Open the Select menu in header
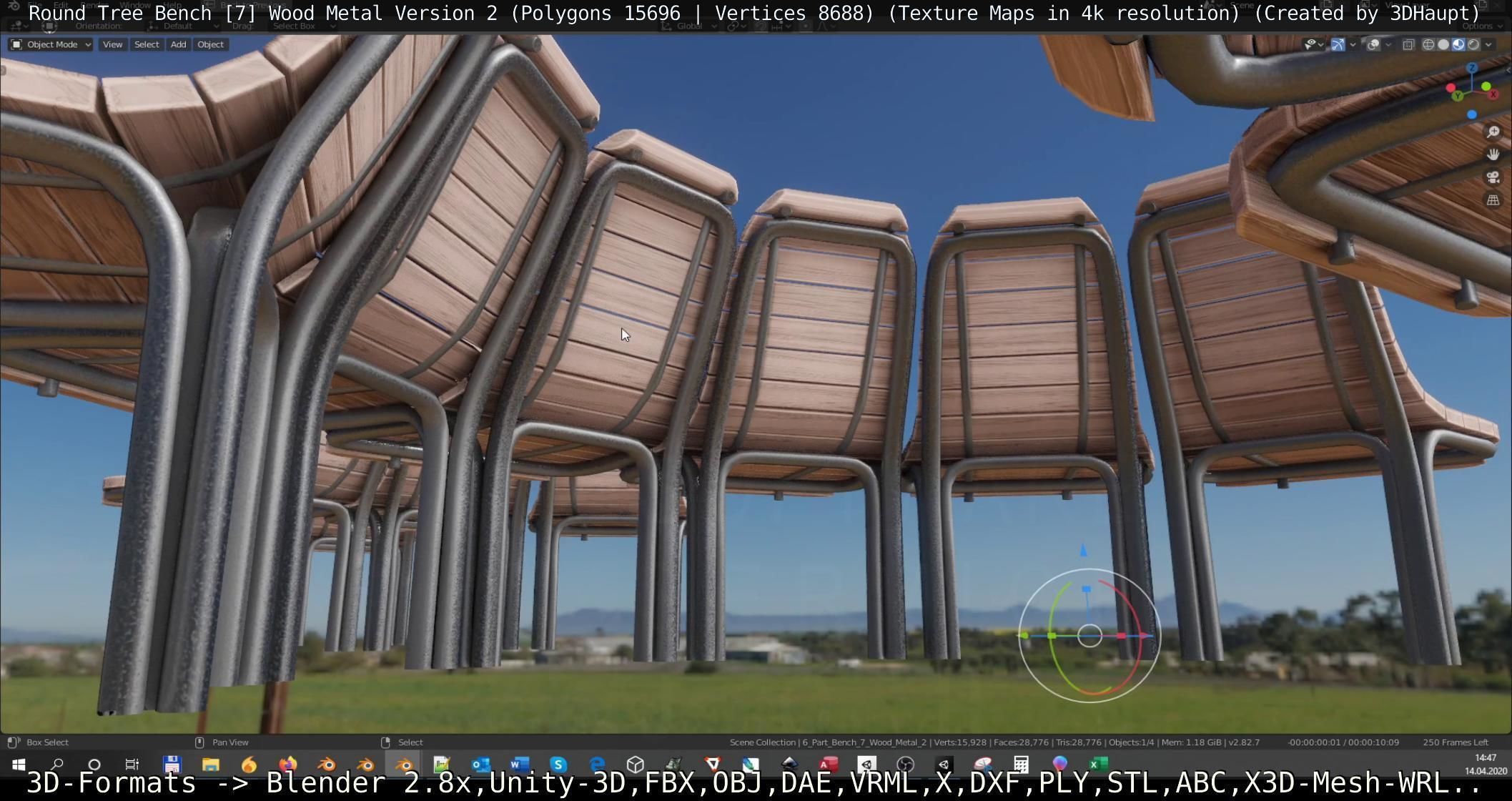The width and height of the screenshot is (1512, 801). pyautogui.click(x=147, y=44)
